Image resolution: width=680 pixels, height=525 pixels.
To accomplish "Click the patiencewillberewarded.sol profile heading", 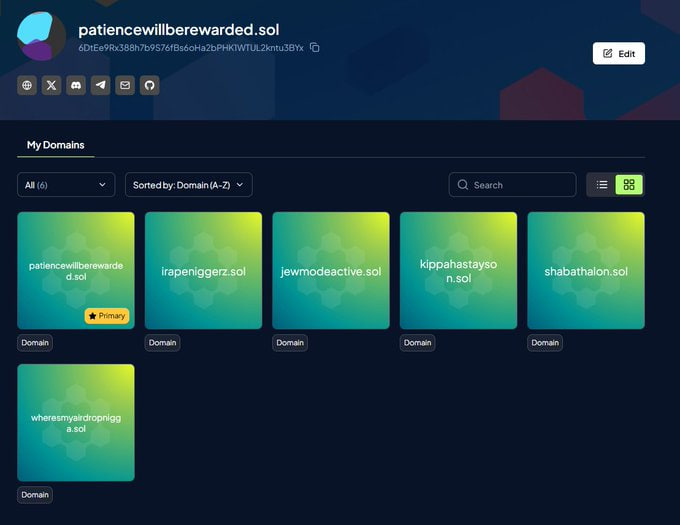I will pos(179,29).
